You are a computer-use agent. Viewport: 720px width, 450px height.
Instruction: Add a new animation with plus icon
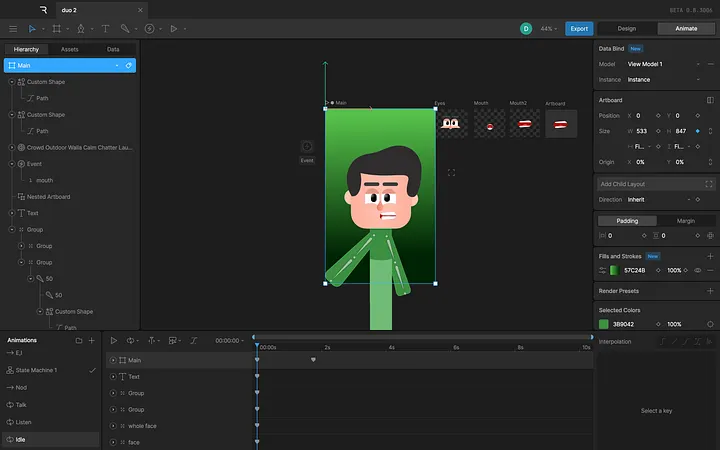point(92,341)
